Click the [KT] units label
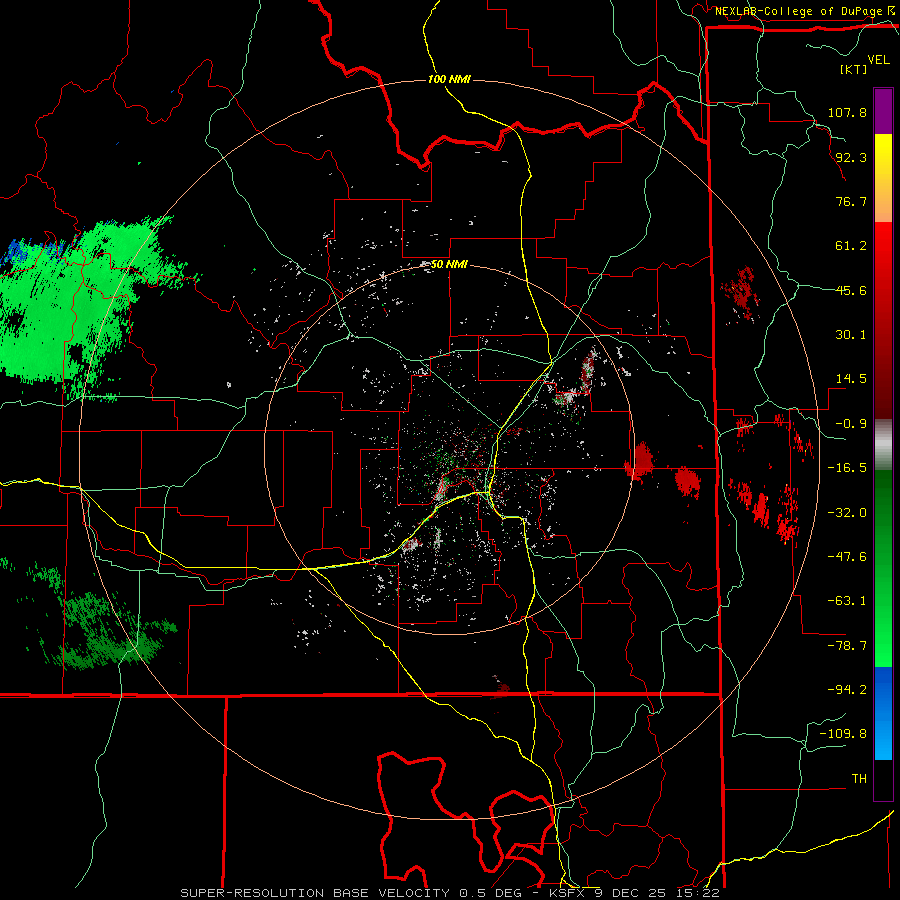Viewport: 900px width, 900px height. coord(853,69)
